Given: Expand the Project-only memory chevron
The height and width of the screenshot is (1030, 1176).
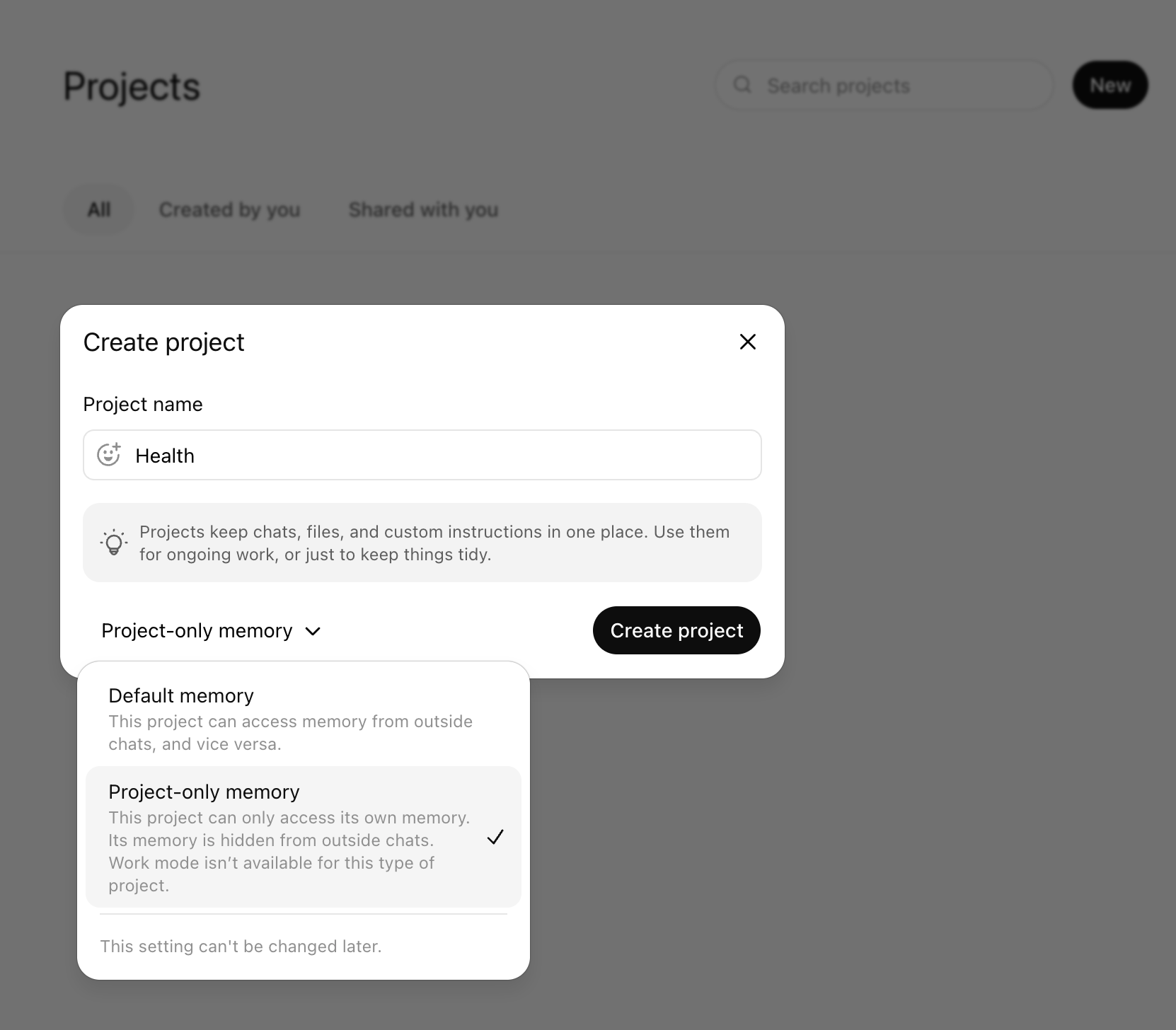Looking at the screenshot, I should pyautogui.click(x=313, y=631).
